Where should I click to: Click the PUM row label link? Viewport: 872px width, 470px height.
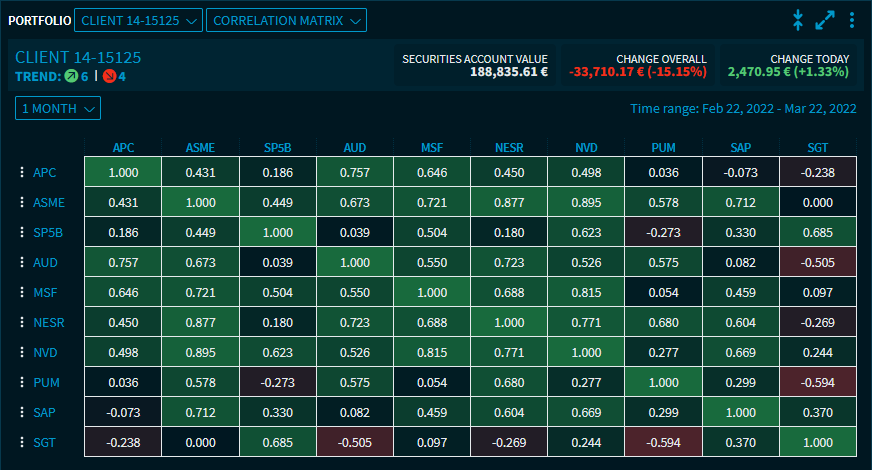[x=46, y=383]
